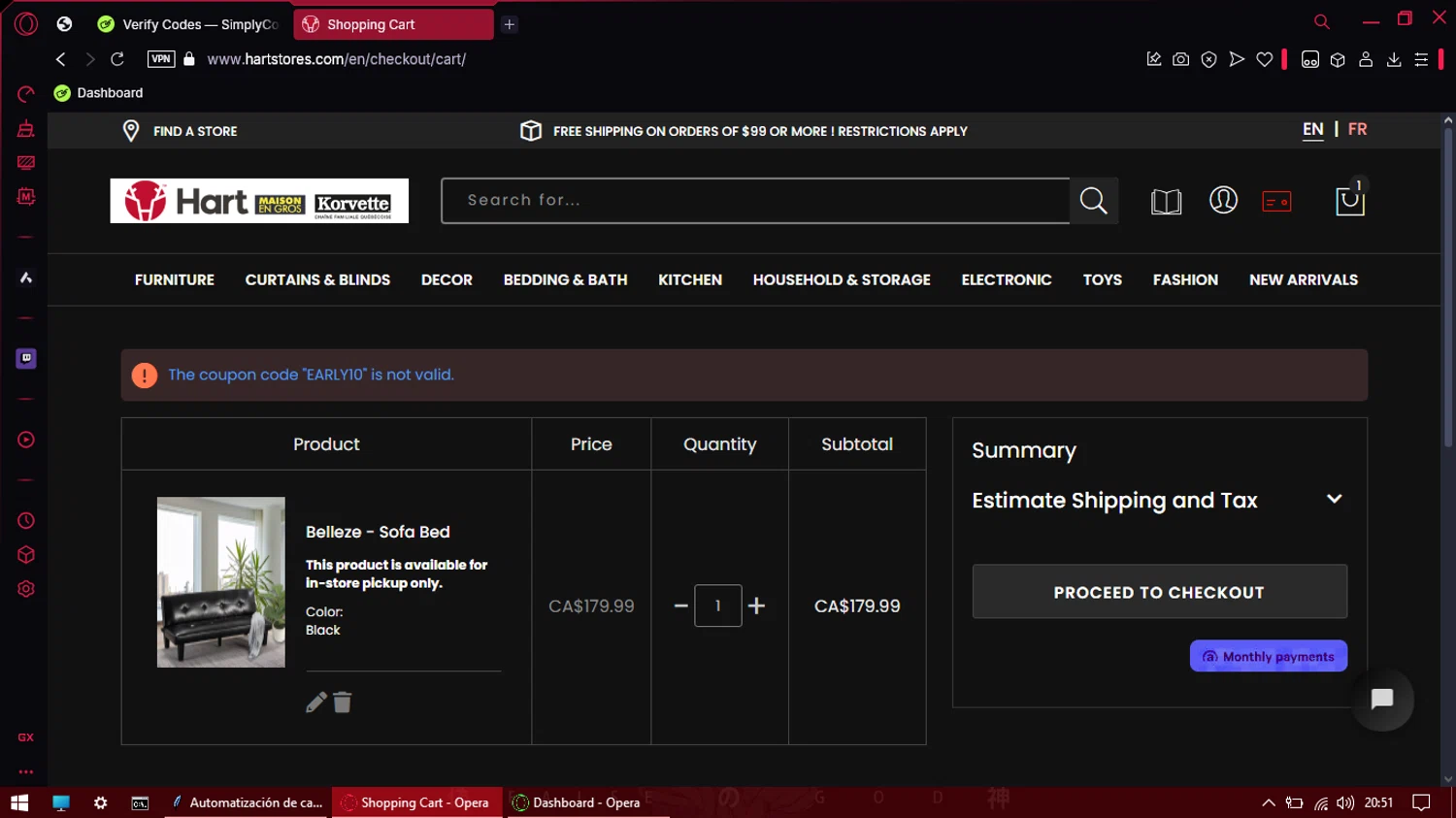The width and height of the screenshot is (1456, 818).
Task: Open the chat bubble widget
Action: pos(1382,699)
